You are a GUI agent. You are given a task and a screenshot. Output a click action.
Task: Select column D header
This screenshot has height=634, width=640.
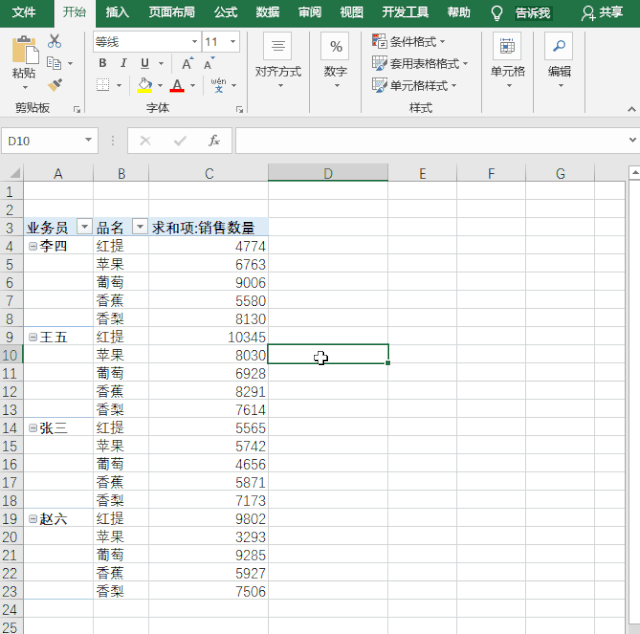coord(328,173)
